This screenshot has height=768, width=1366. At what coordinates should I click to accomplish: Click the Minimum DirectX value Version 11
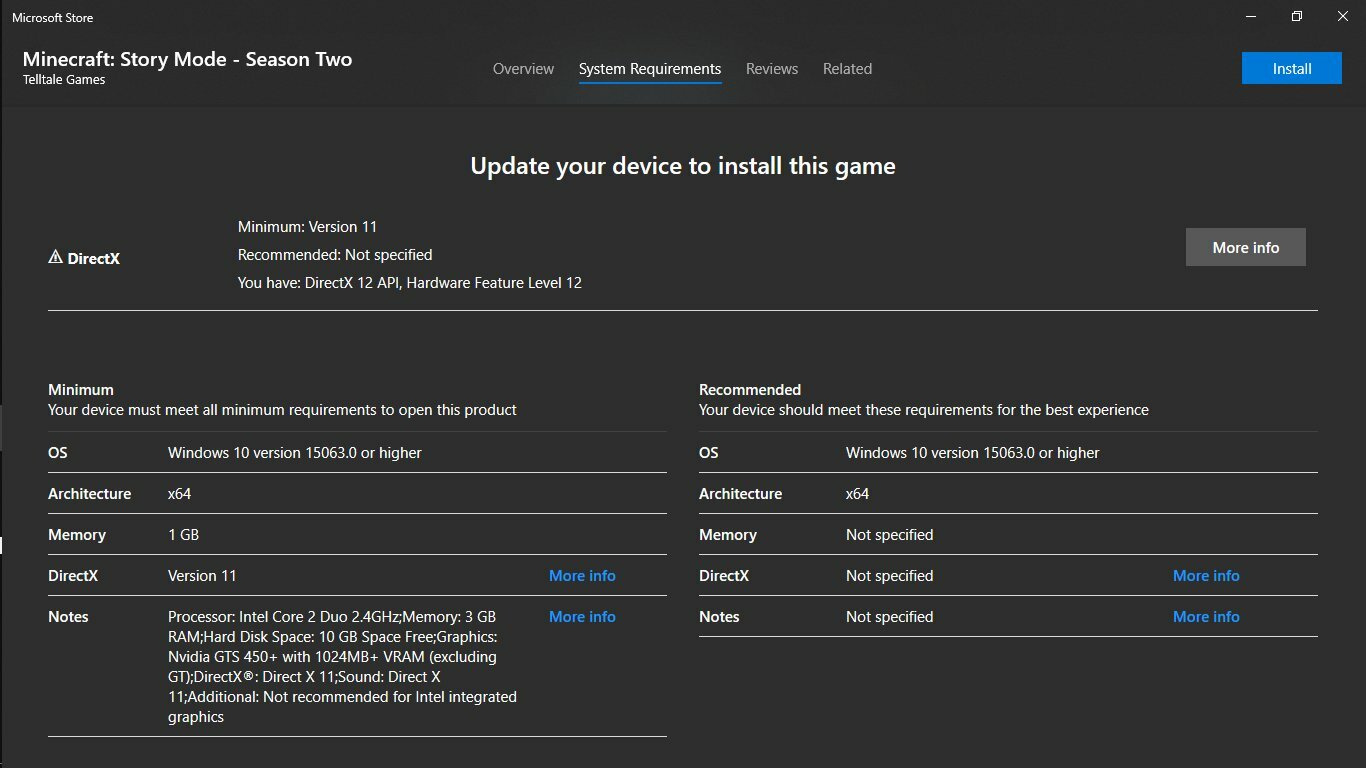(202, 576)
